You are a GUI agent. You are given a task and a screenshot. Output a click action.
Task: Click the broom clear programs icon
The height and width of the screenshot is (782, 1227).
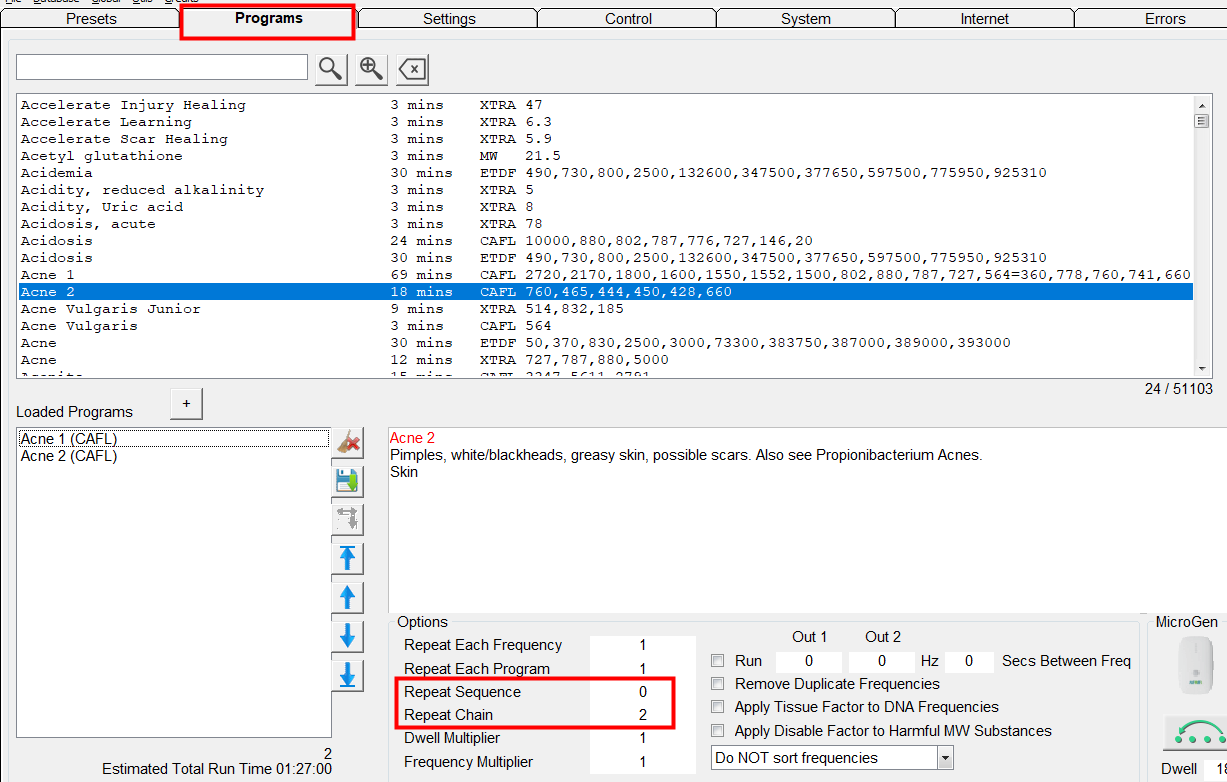[x=348, y=442]
